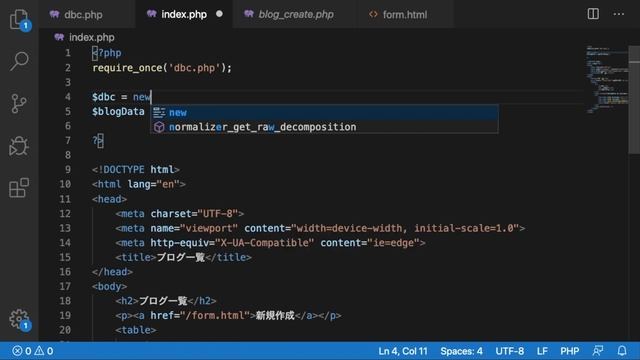The width and height of the screenshot is (640, 360).
Task: Change indentation via Spaces: 4
Action: coord(461,351)
